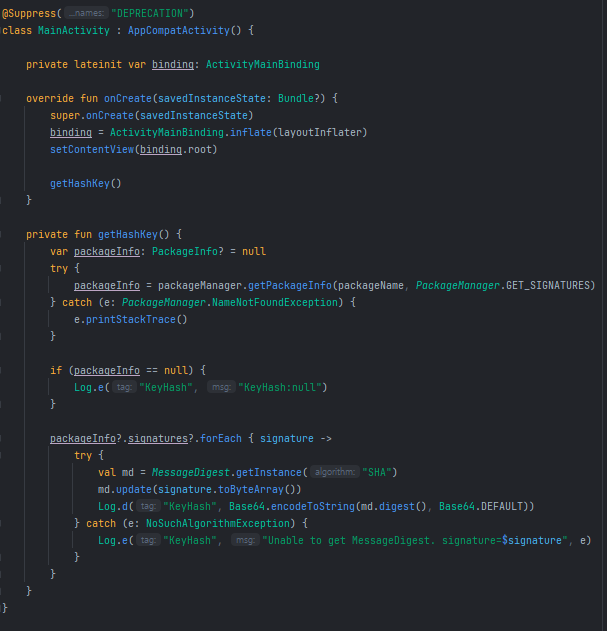Click lowercase packageManager before getPackageInfo

point(200,285)
